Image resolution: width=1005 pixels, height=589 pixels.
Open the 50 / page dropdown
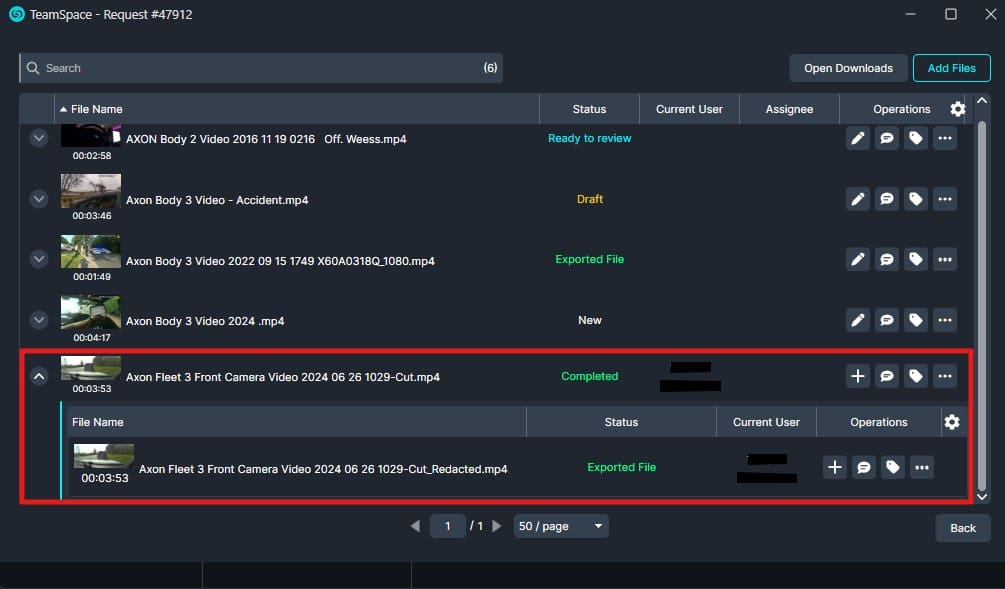(x=560, y=526)
